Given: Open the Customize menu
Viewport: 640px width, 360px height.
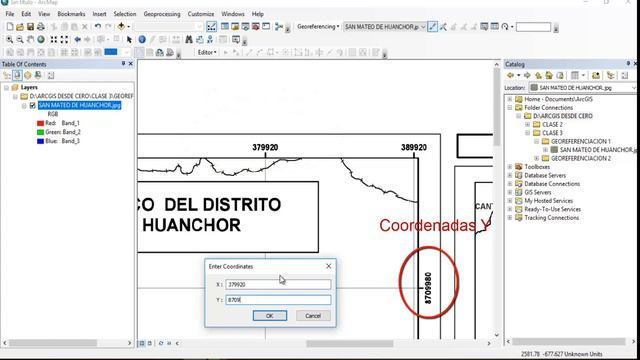Looking at the screenshot, I should pos(201,14).
